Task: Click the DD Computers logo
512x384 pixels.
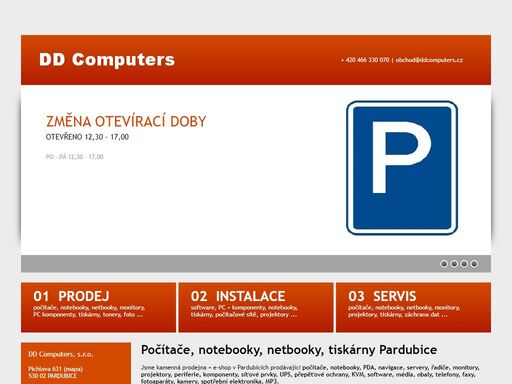Action: [x=107, y=60]
